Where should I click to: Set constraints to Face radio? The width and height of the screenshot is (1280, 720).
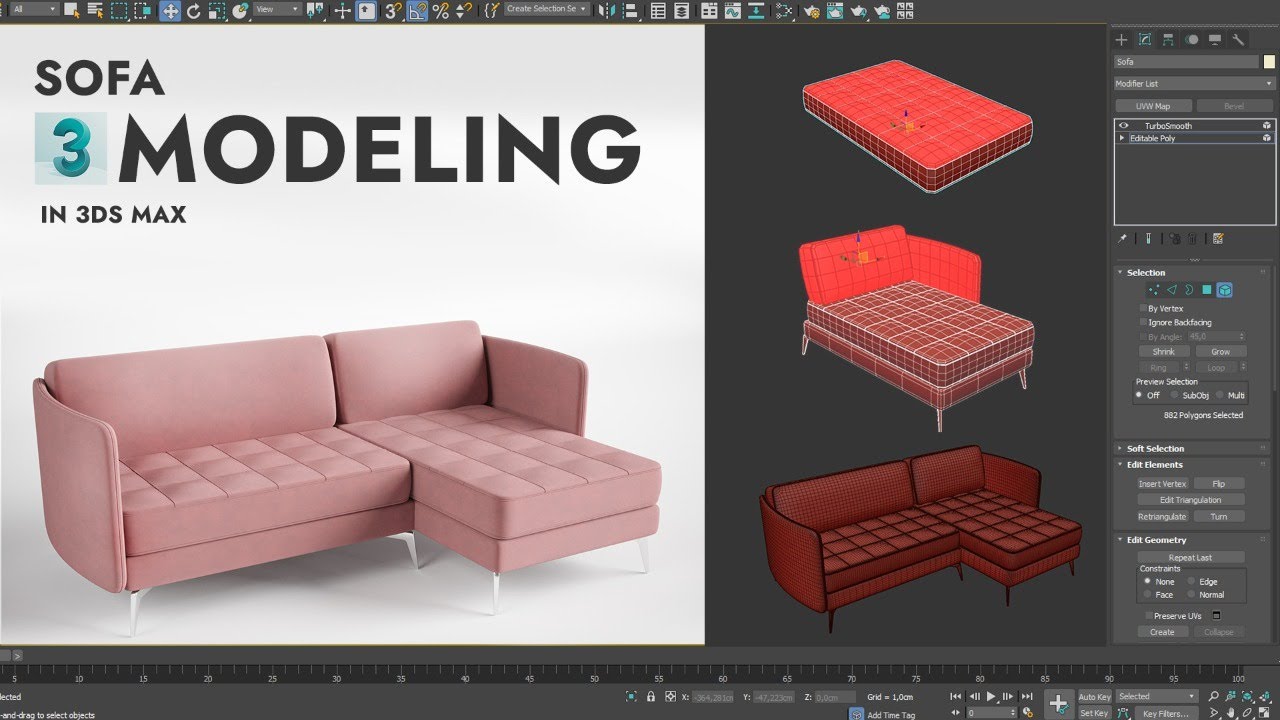[1147, 594]
